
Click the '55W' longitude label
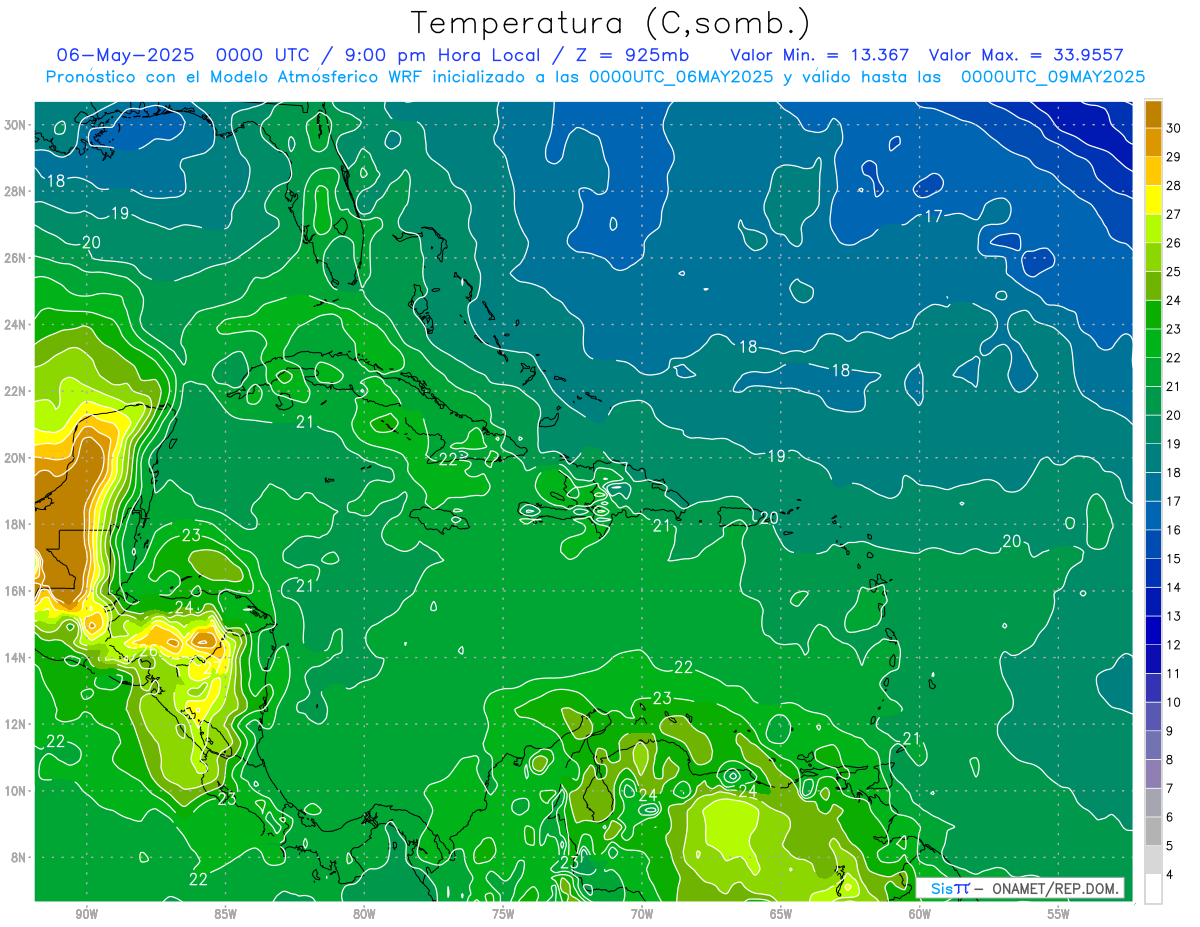tap(1059, 914)
